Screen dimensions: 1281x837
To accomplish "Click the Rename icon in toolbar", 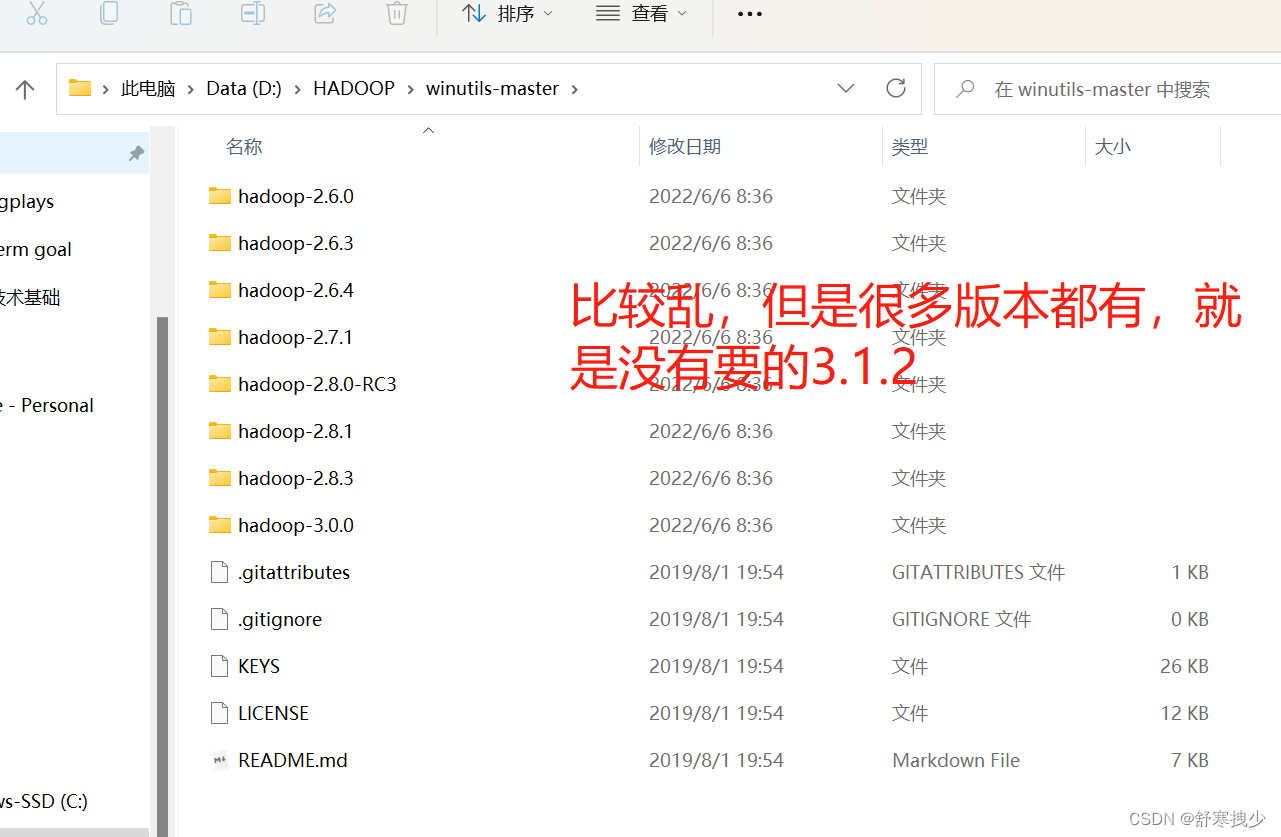I will coord(253,14).
